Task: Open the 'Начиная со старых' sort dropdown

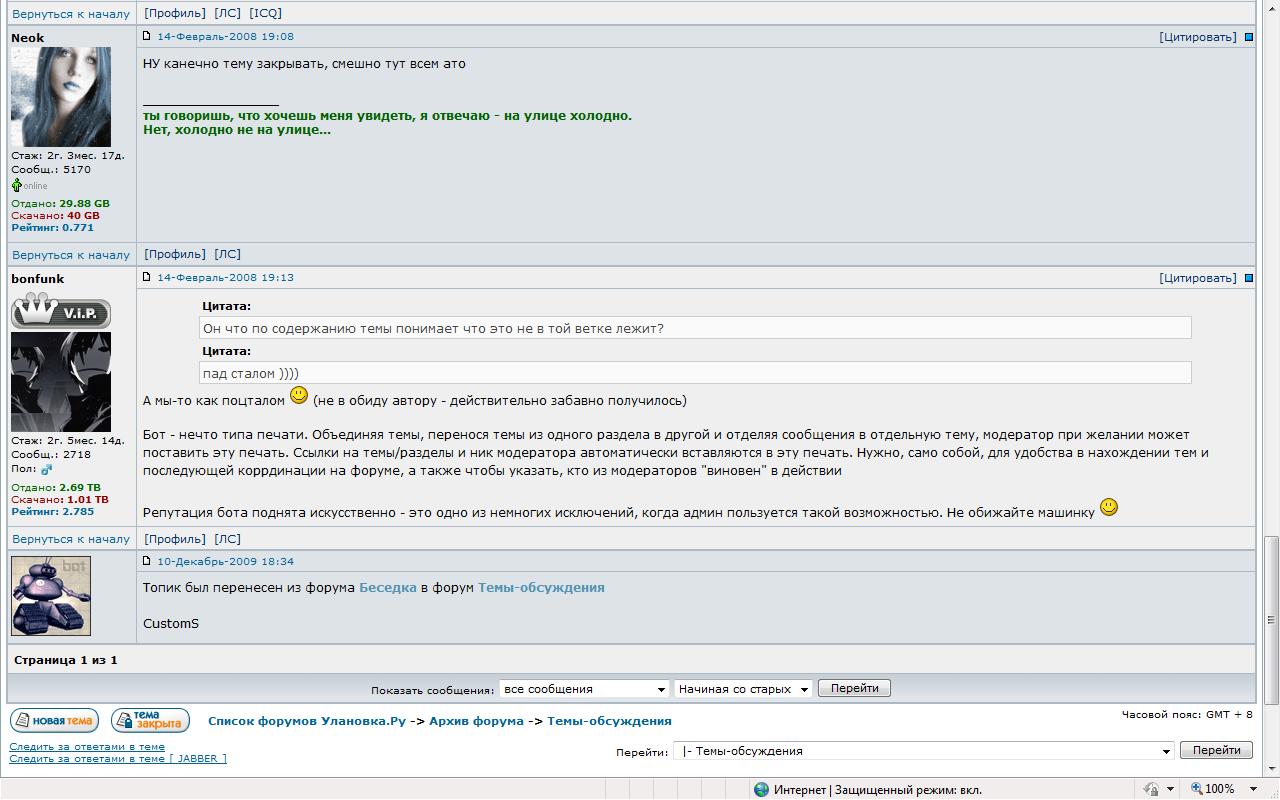Action: [x=743, y=689]
